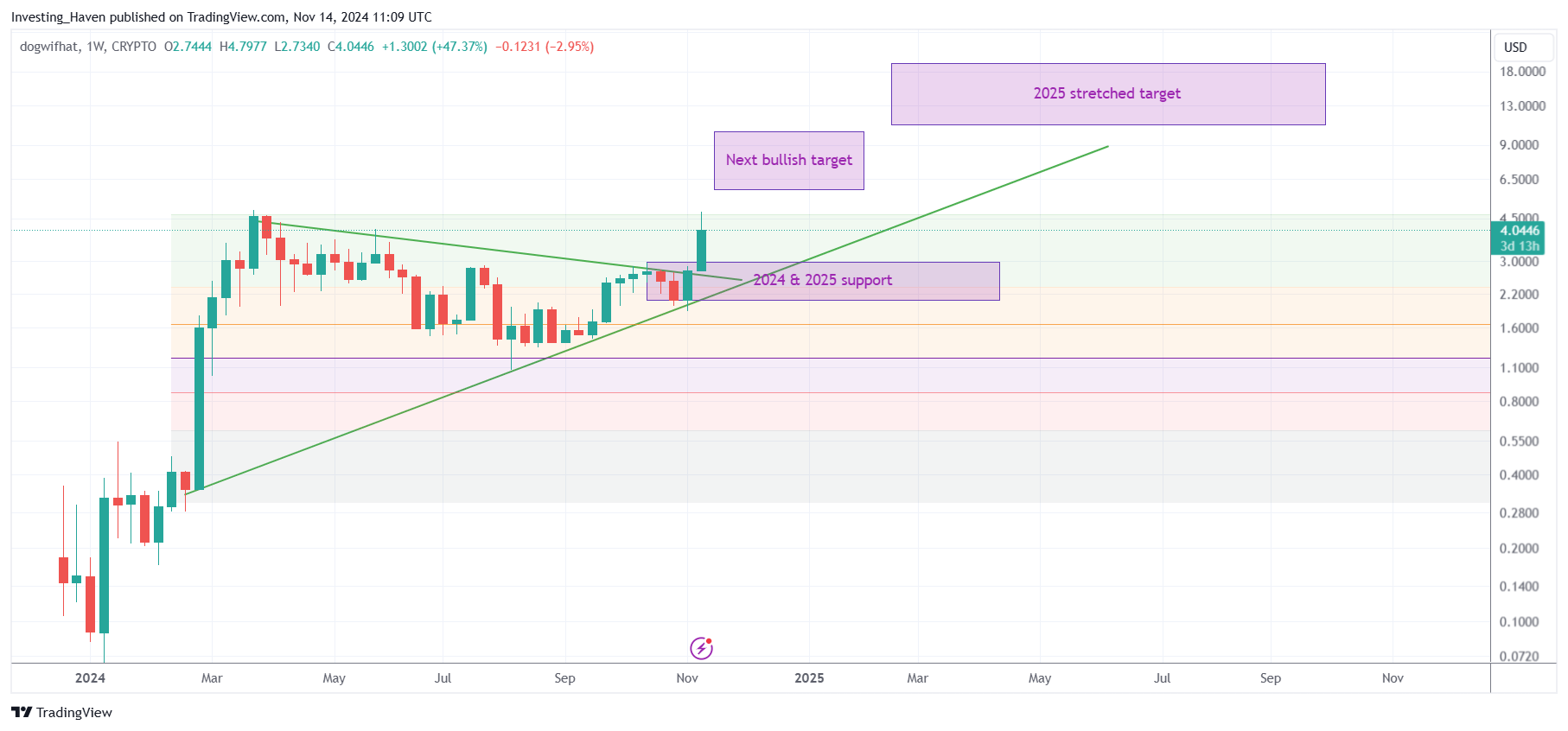Click the 0.2000 price axis label
The width and height of the screenshot is (1568, 731).
(x=1519, y=549)
